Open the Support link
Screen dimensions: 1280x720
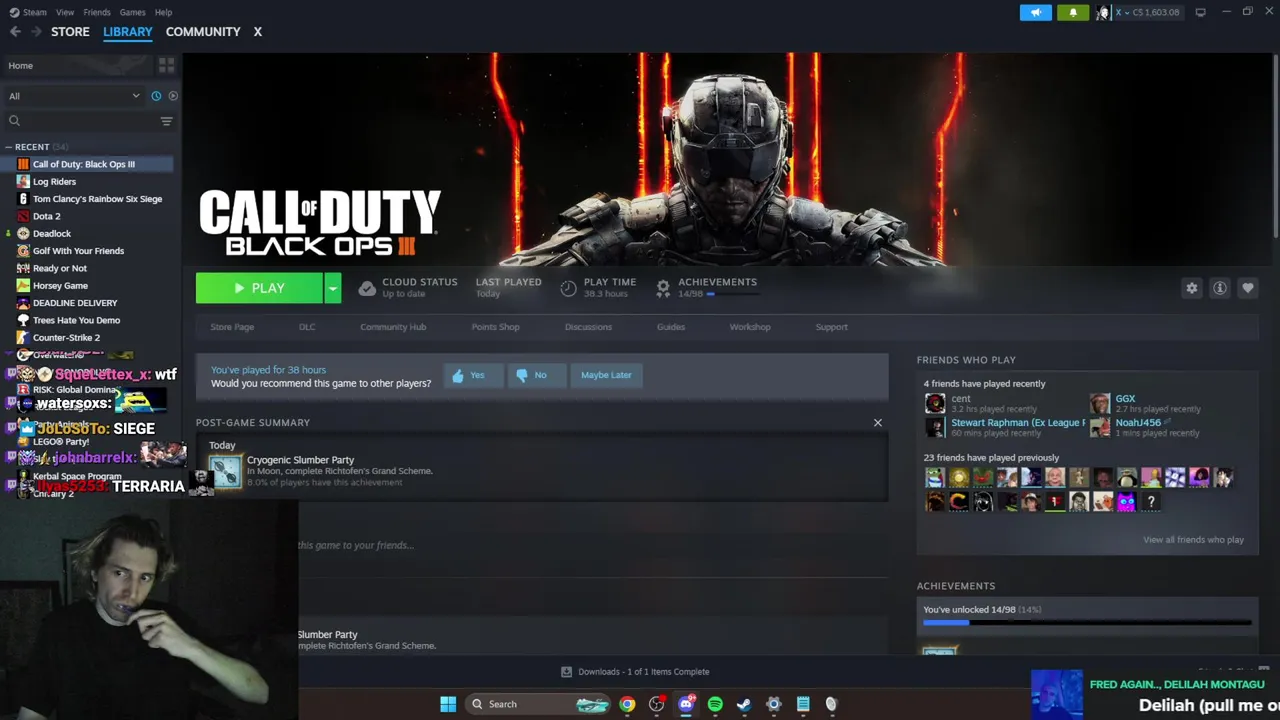[x=831, y=327]
